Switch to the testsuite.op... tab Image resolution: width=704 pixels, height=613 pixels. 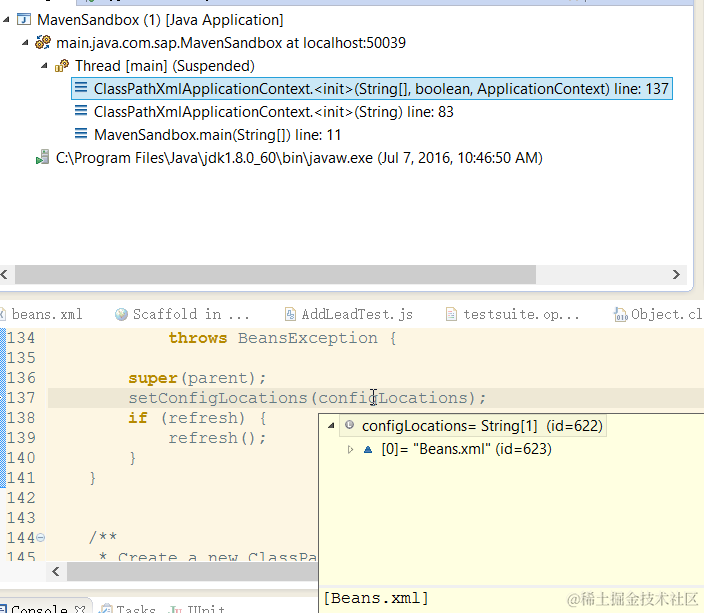tap(512, 314)
